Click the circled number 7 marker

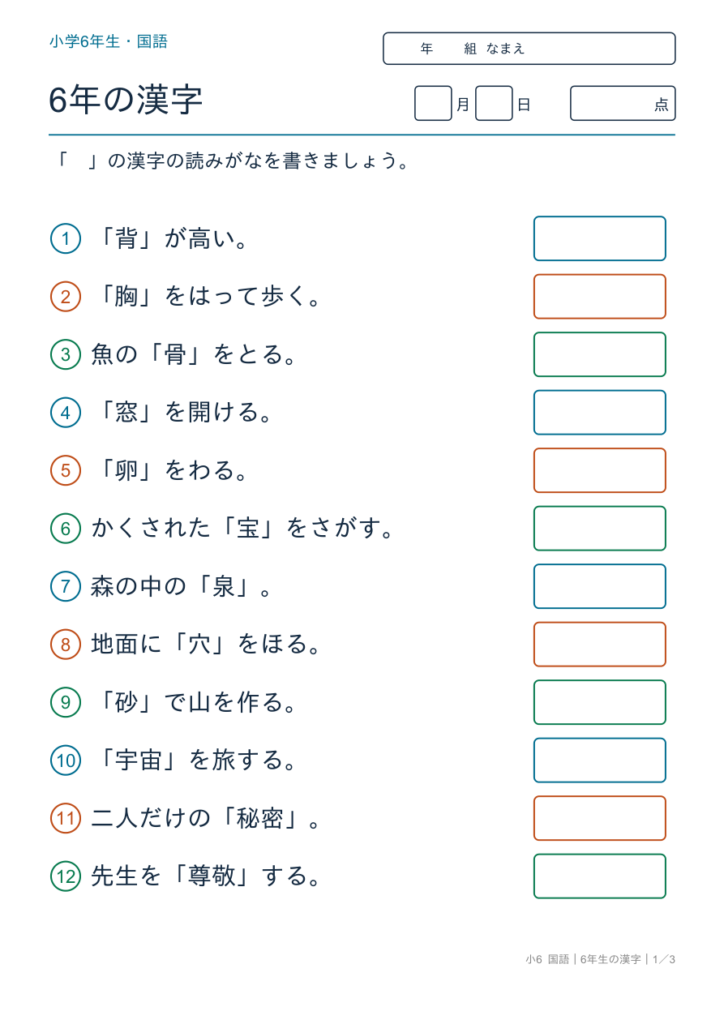pos(65,586)
